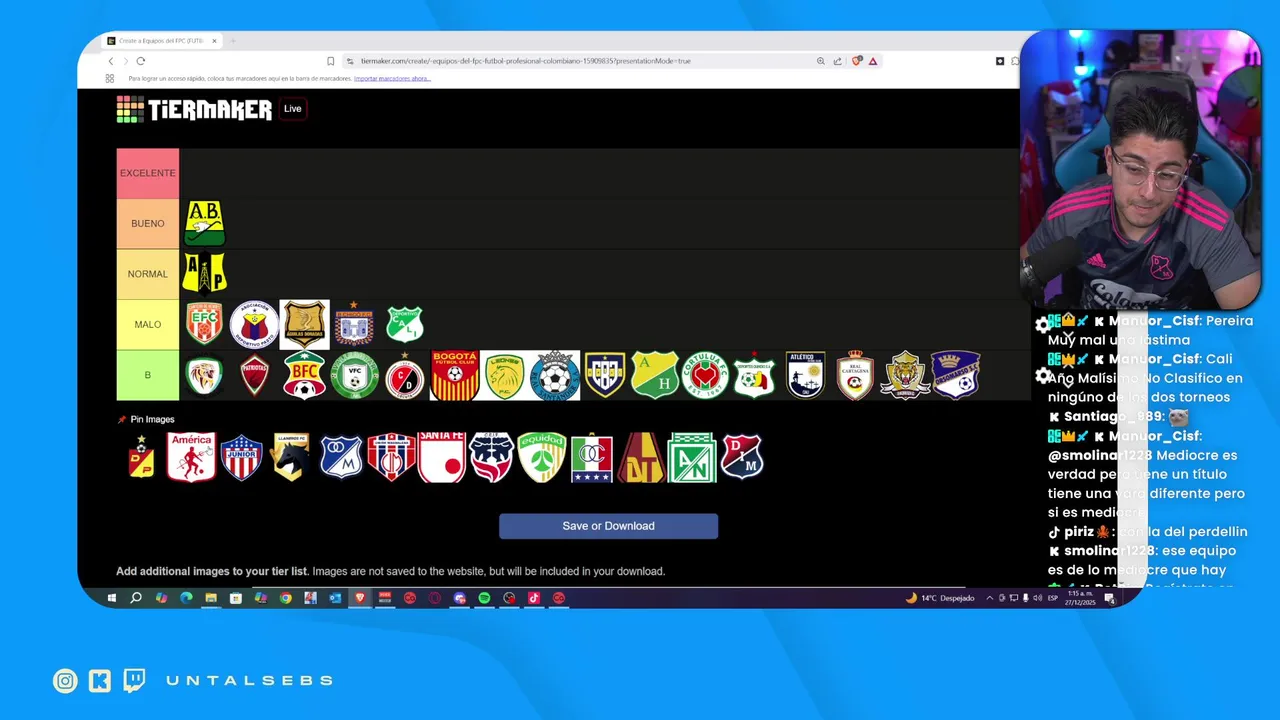This screenshot has height=720, width=1280.
Task: Open Spotify from the taskbar
Action: coord(484,598)
